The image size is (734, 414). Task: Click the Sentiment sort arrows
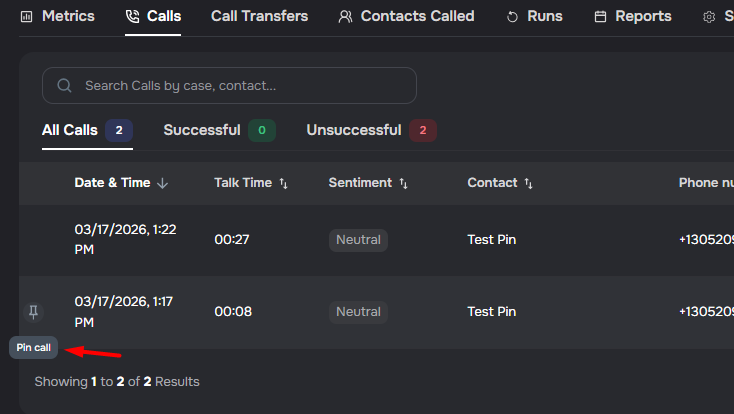404,183
